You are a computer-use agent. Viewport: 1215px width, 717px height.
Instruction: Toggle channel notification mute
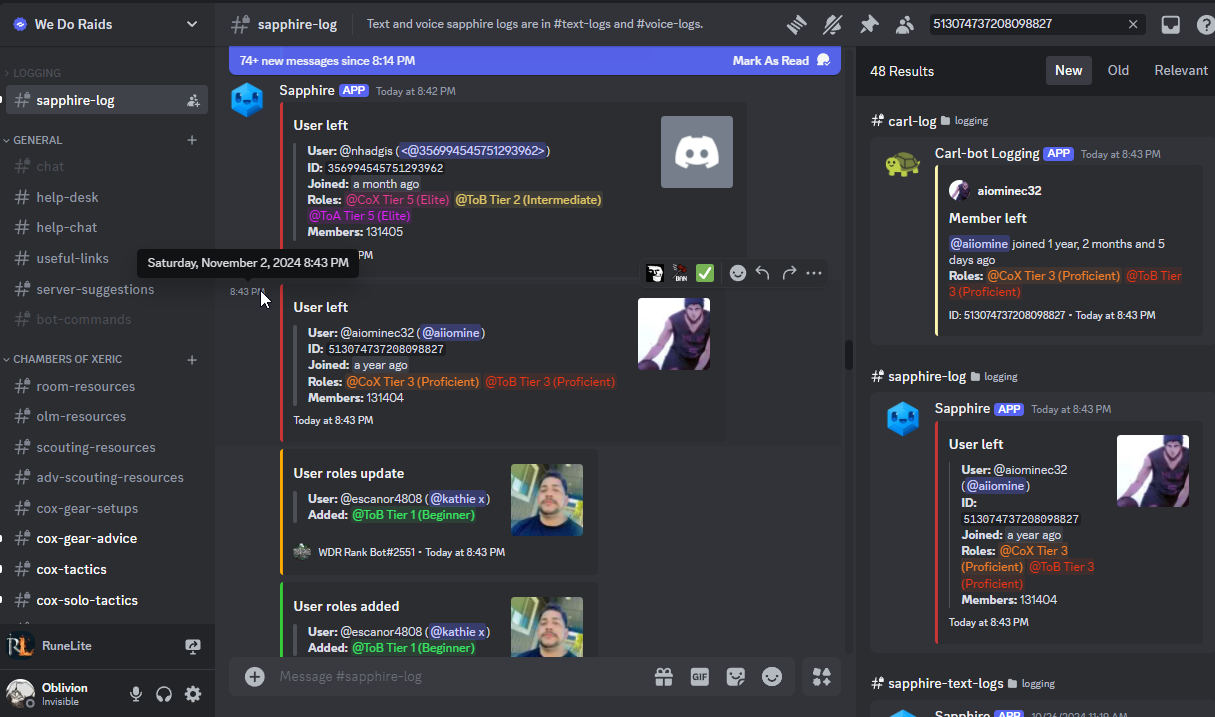click(832, 24)
